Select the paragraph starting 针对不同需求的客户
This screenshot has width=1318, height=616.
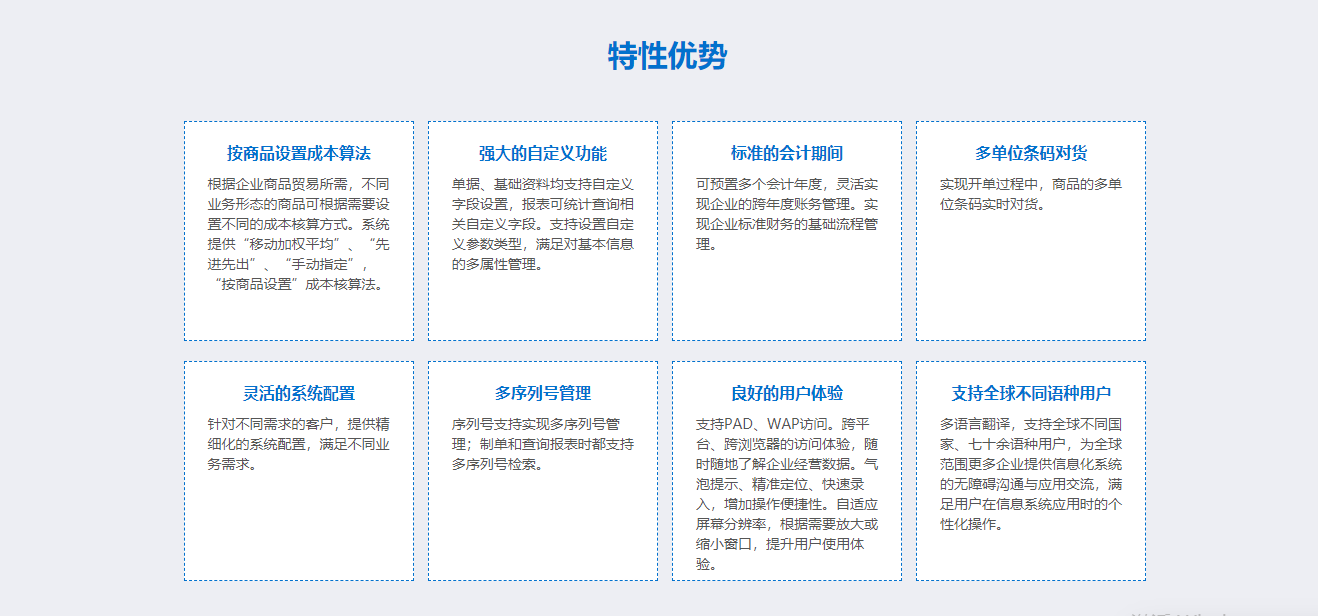pos(298,444)
